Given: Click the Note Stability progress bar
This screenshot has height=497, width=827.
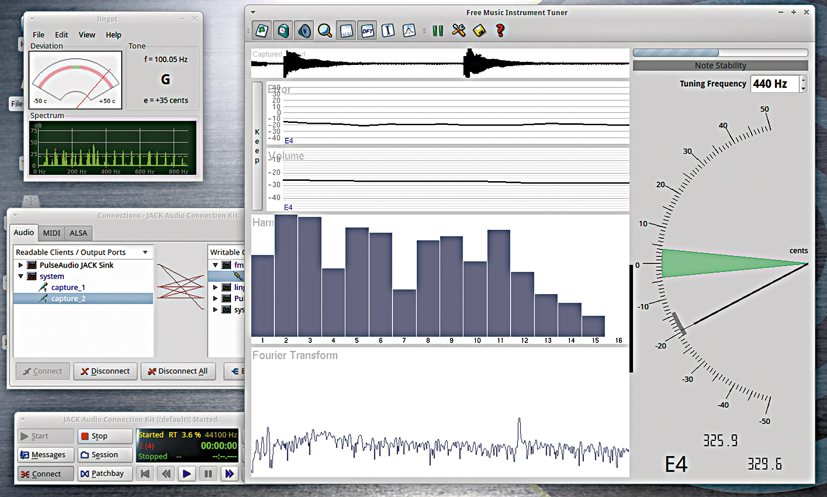Looking at the screenshot, I should (720, 53).
